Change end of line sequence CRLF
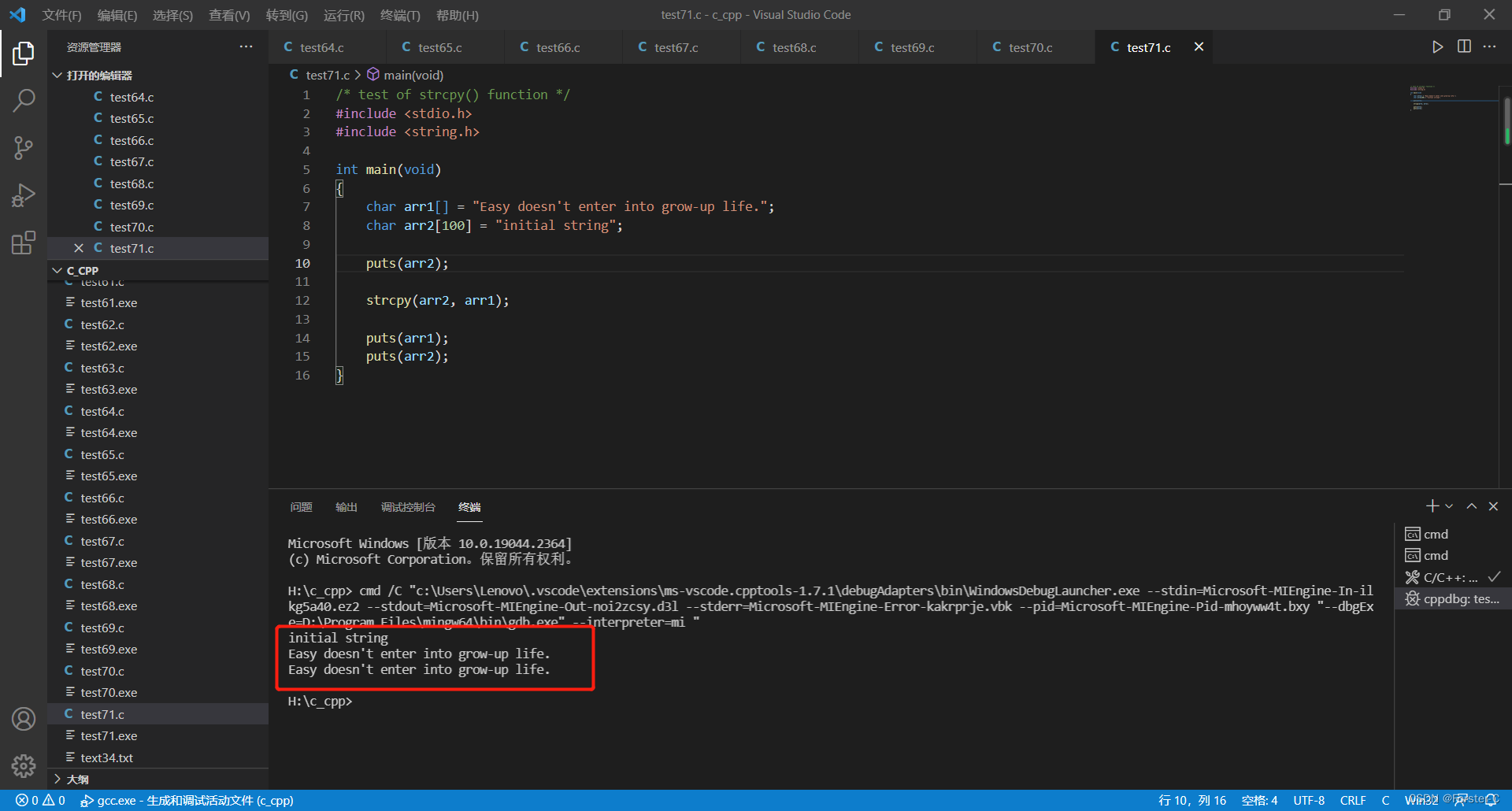The image size is (1512, 811). click(1353, 800)
